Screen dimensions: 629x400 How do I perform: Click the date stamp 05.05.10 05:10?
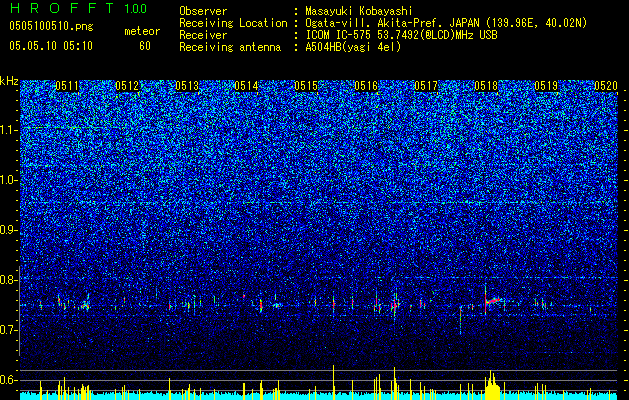pyautogui.click(x=51, y=46)
